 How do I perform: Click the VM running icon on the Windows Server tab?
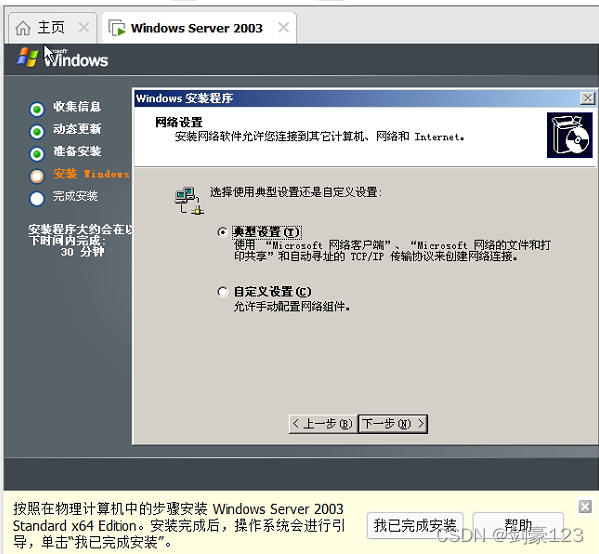117,28
